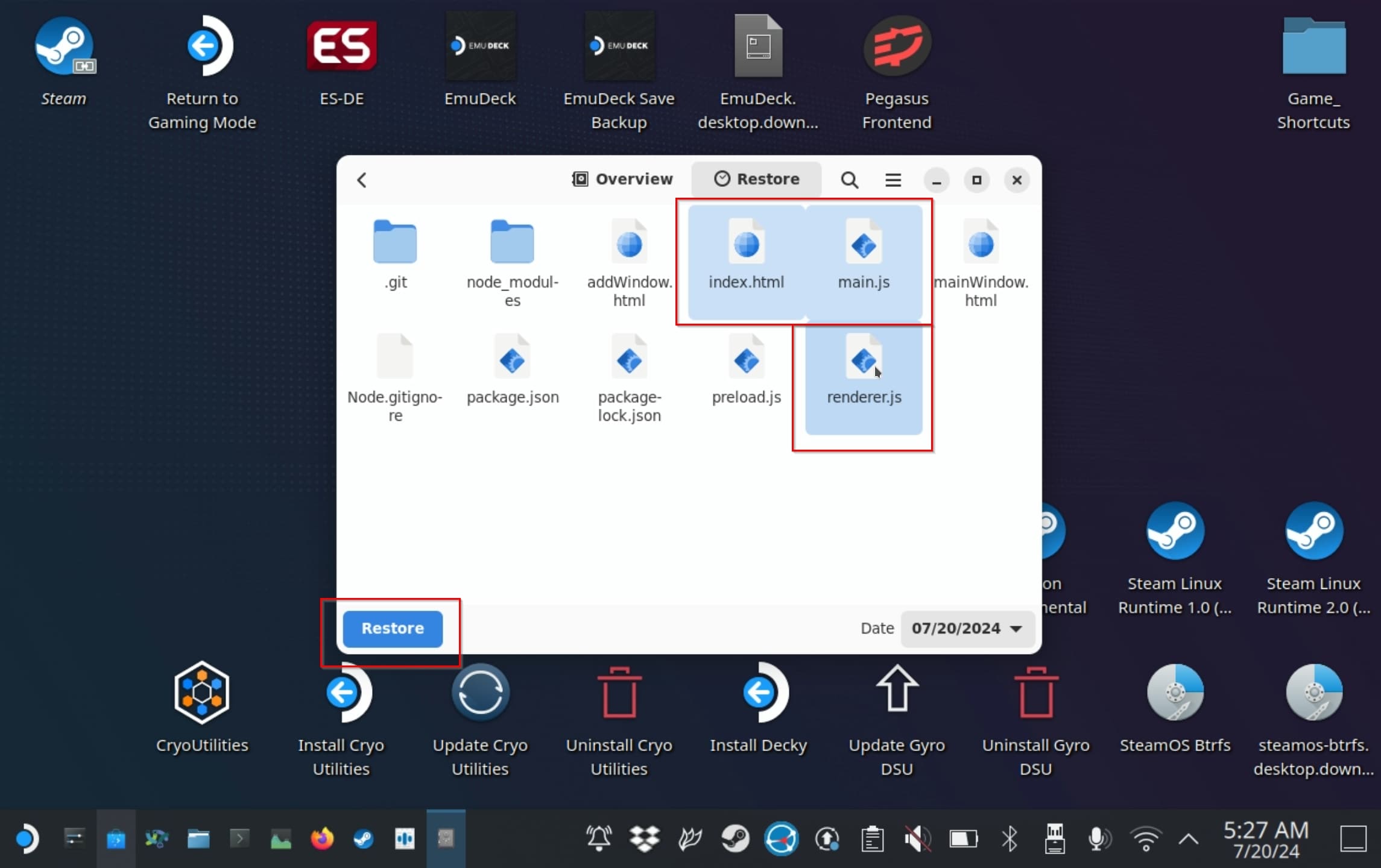This screenshot has height=868, width=1381.
Task: Open Bluetooth settings in system tray
Action: coord(1010,838)
